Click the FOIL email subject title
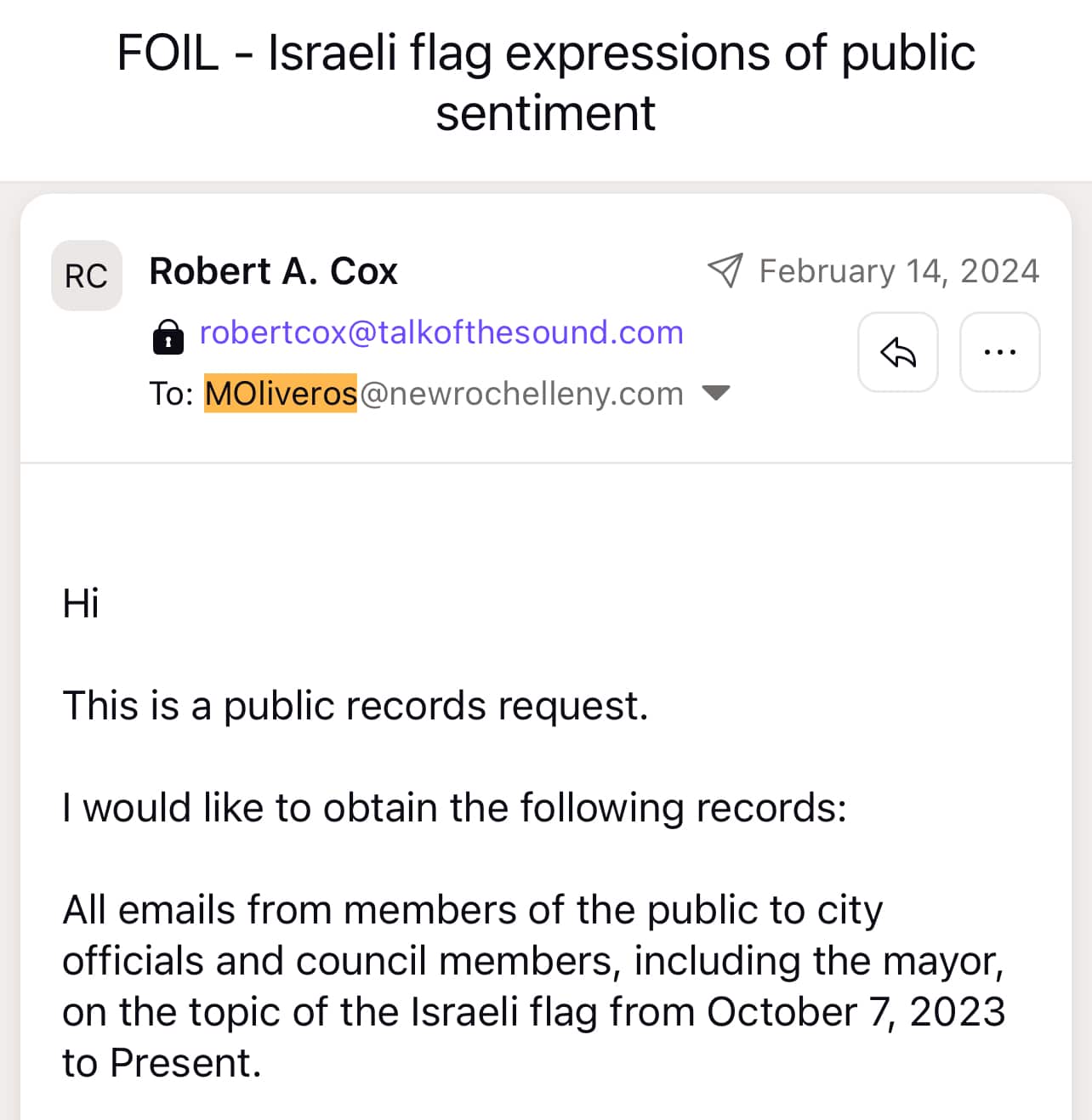Viewport: 1092px width, 1120px height. [x=546, y=82]
